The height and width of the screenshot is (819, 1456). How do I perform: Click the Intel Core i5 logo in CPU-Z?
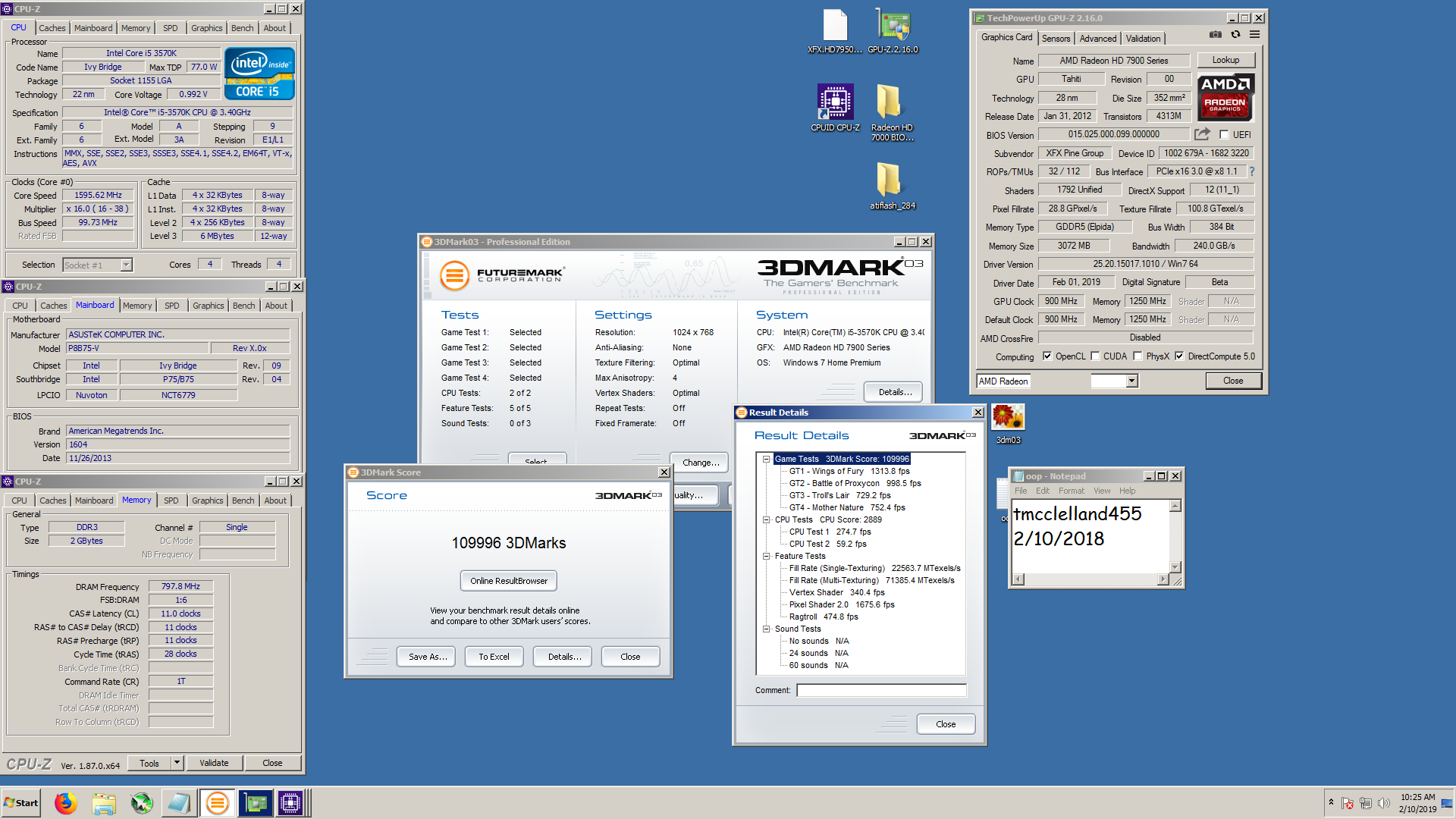tap(259, 74)
